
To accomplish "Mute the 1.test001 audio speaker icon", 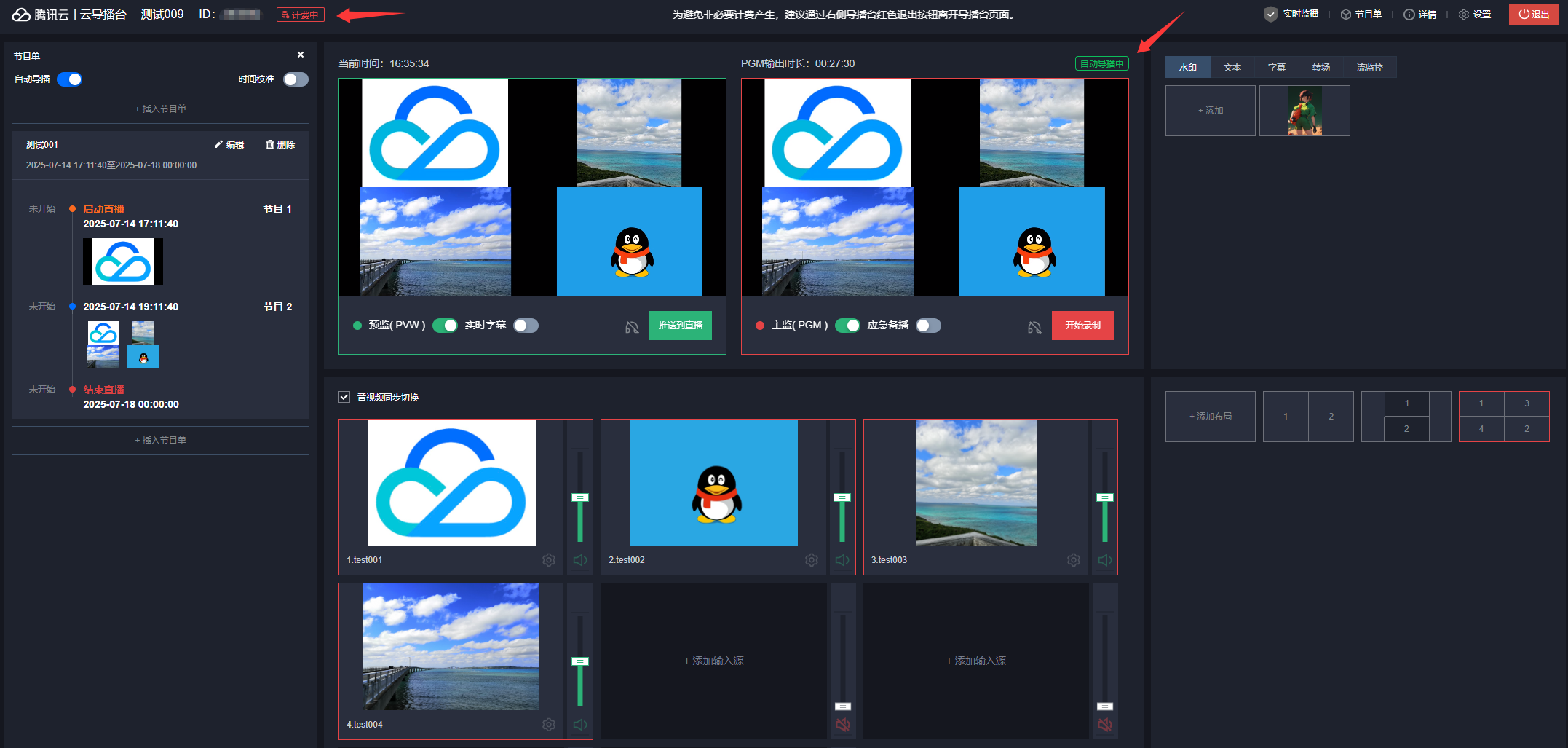I will tap(580, 560).
